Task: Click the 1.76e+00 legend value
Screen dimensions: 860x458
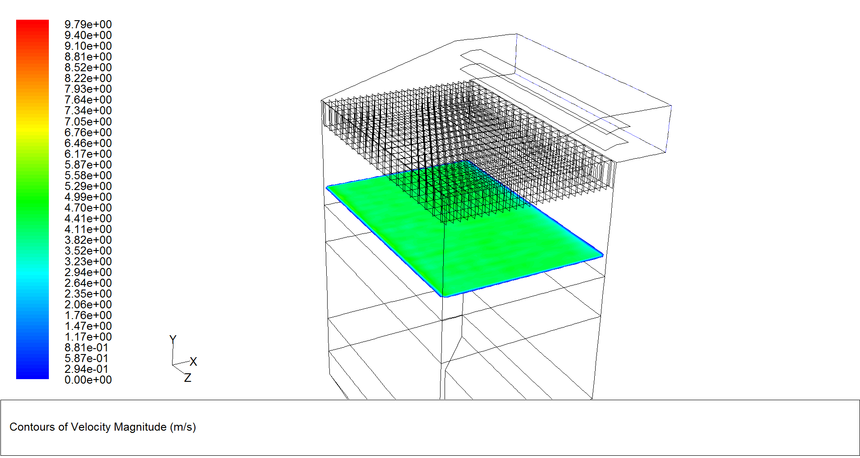Action: [x=88, y=315]
